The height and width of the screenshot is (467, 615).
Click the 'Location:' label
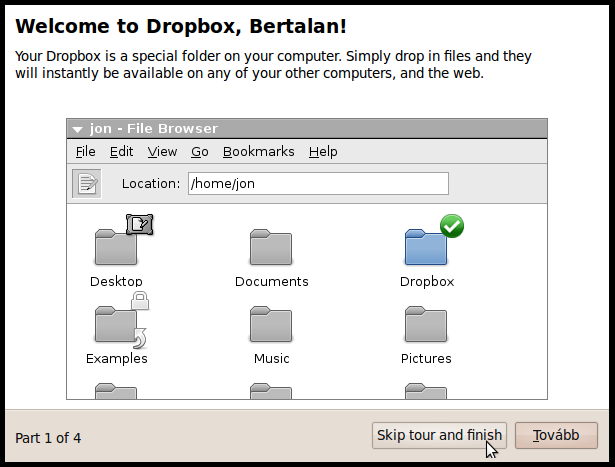(151, 184)
